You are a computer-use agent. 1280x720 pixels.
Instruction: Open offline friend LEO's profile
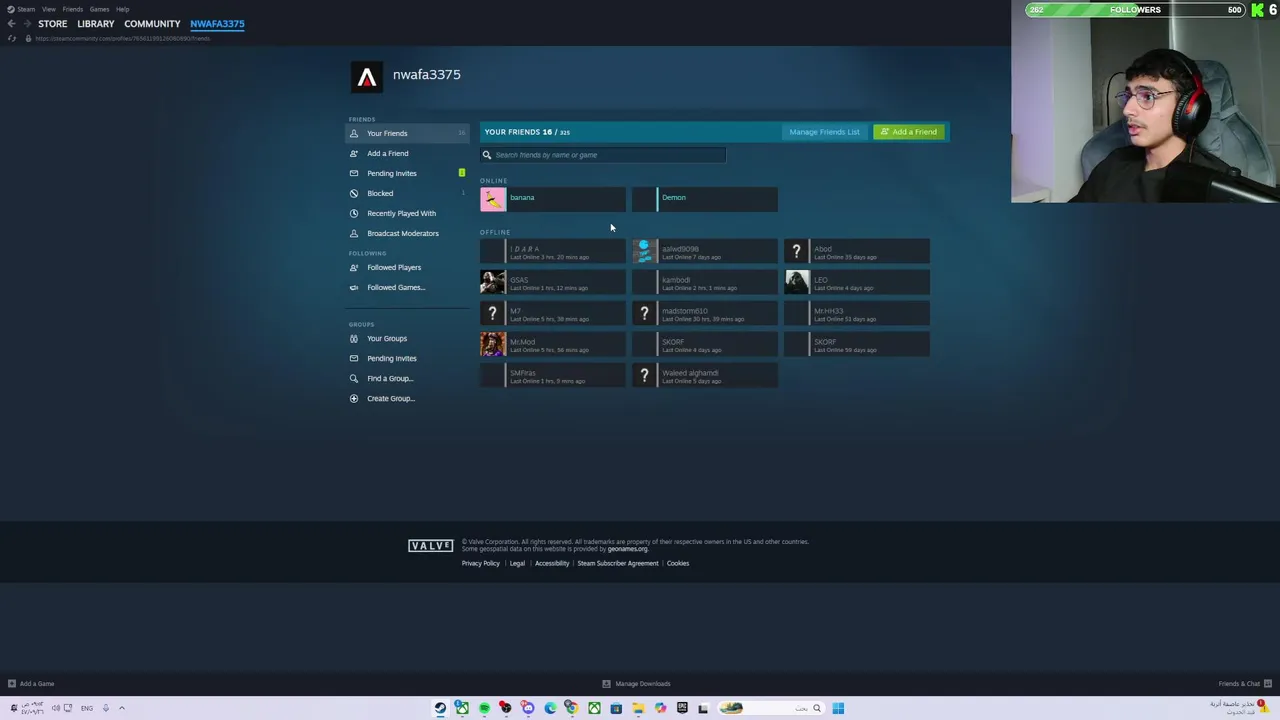point(857,283)
